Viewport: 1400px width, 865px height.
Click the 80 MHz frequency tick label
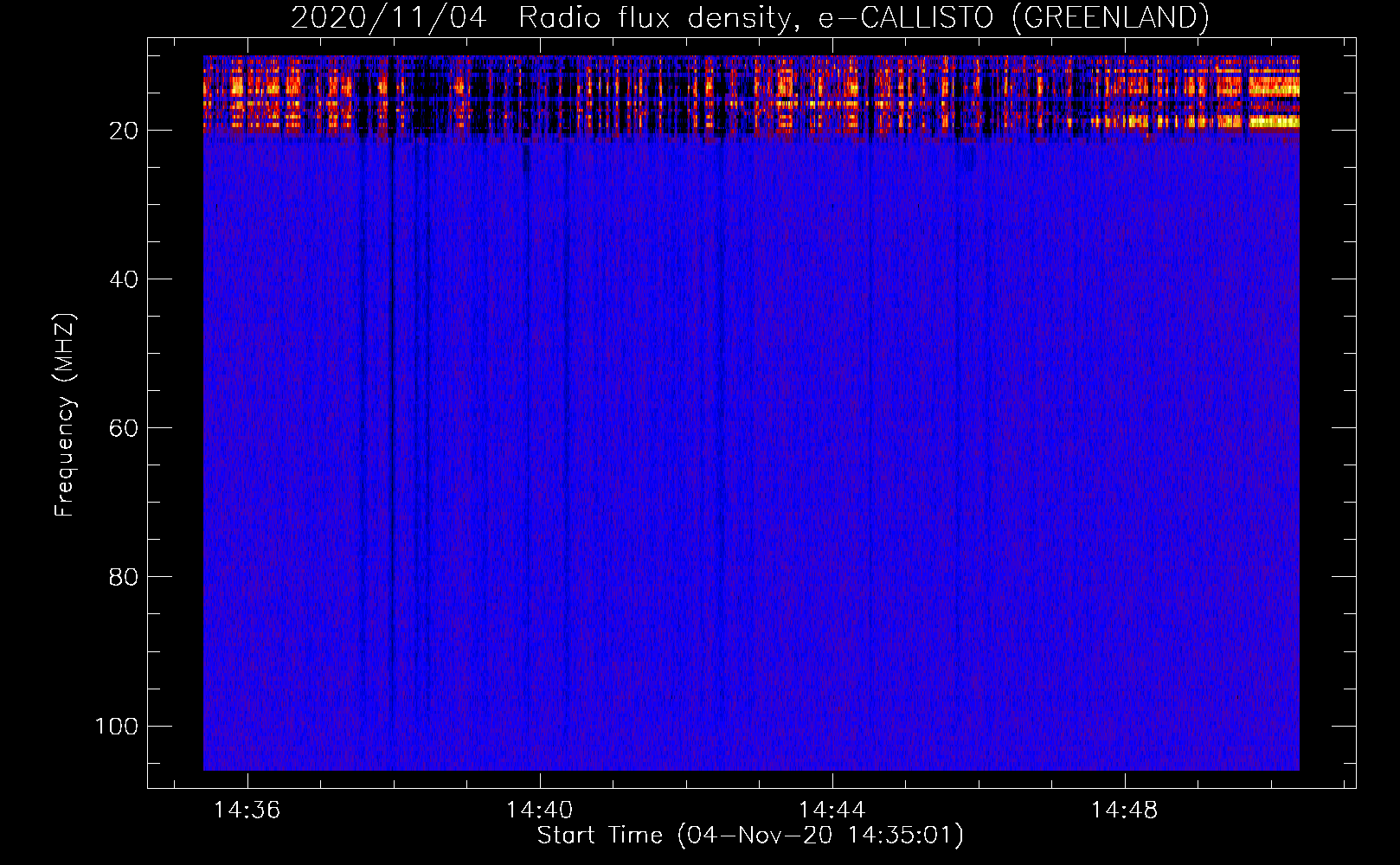coord(124,577)
